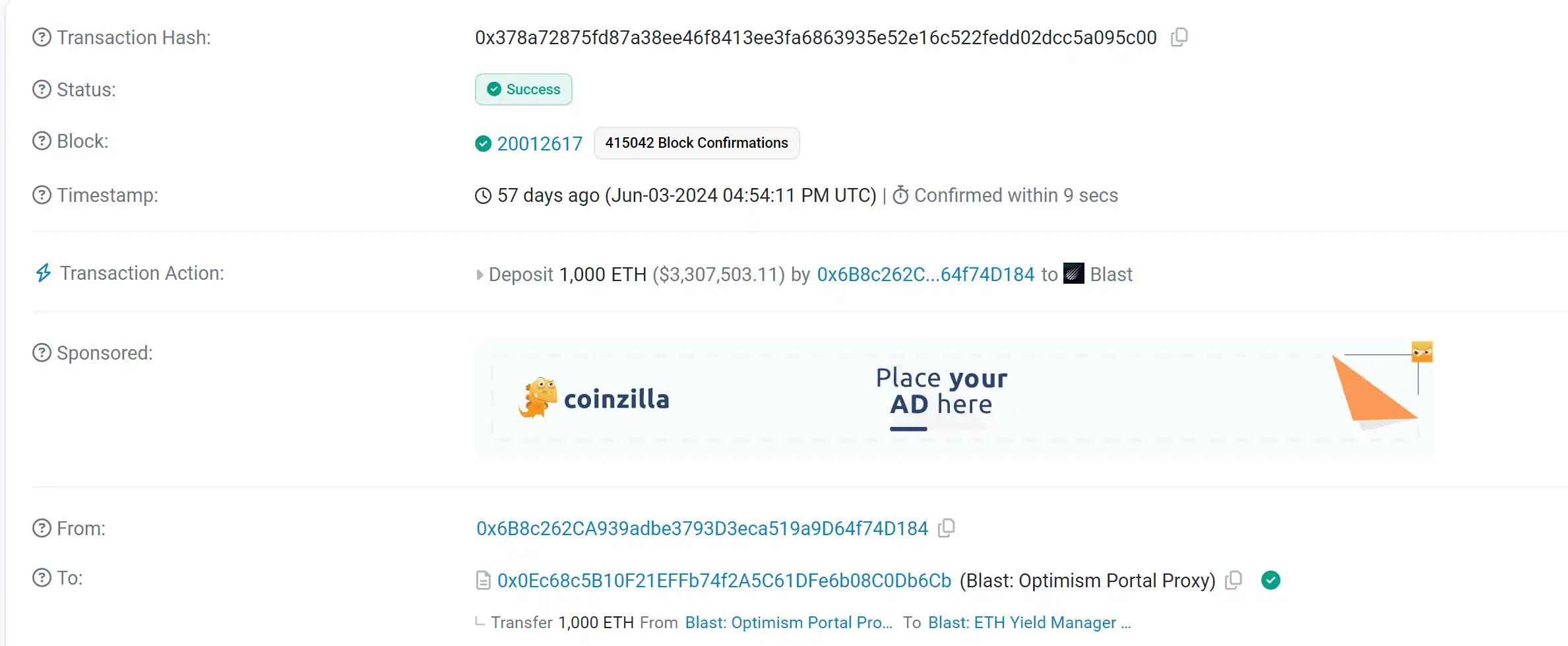Click the Success status badge

point(524,89)
